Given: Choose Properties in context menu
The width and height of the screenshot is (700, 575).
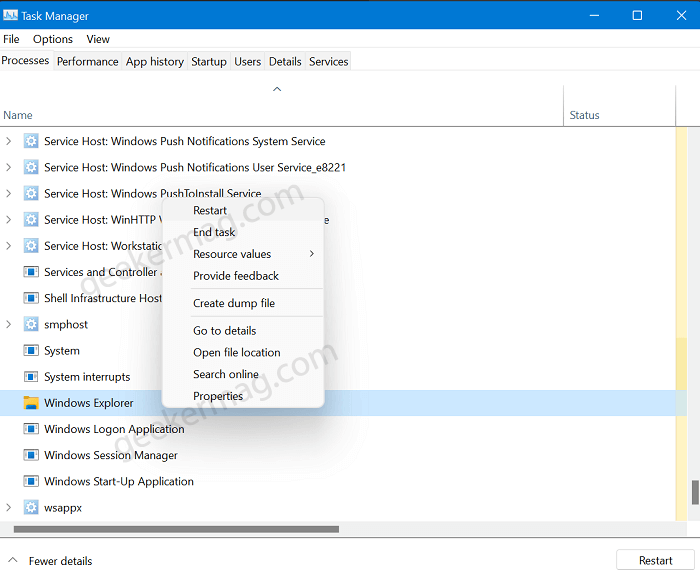Looking at the screenshot, I should [x=243, y=396].
